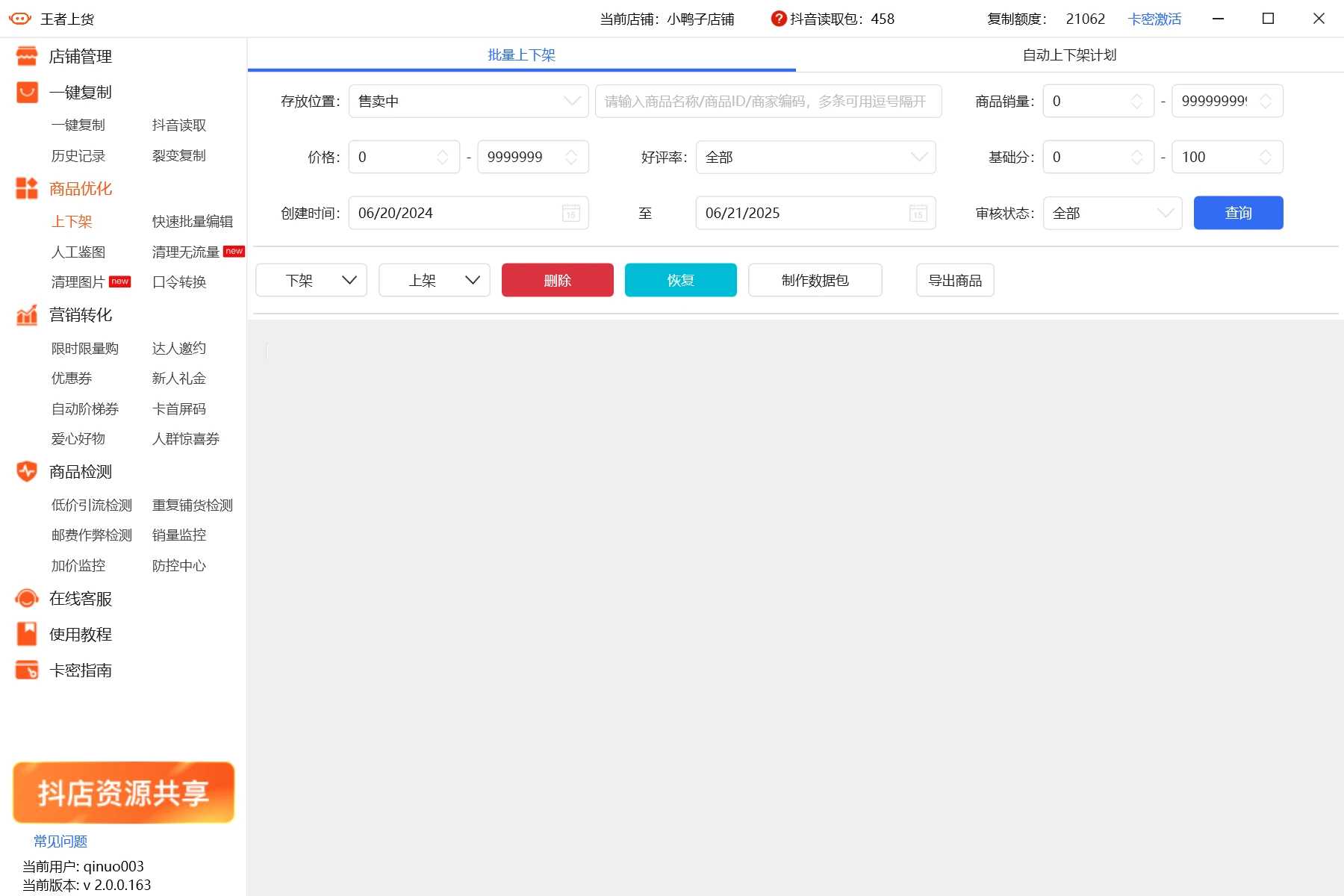Screen dimensions: 1344x896
Task: Click the 商品销量 maximum value stepper arrows
Action: [1266, 101]
